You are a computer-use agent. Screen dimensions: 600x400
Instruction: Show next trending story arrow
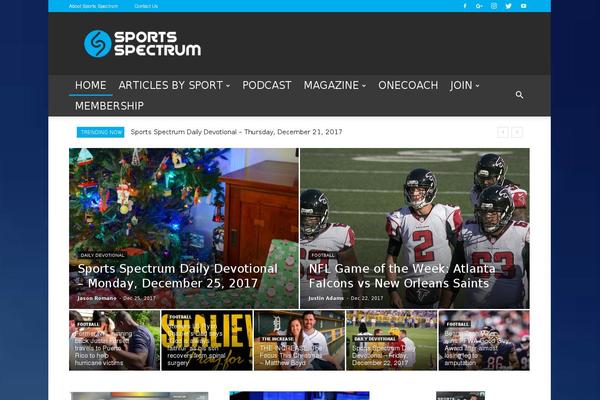click(x=517, y=132)
